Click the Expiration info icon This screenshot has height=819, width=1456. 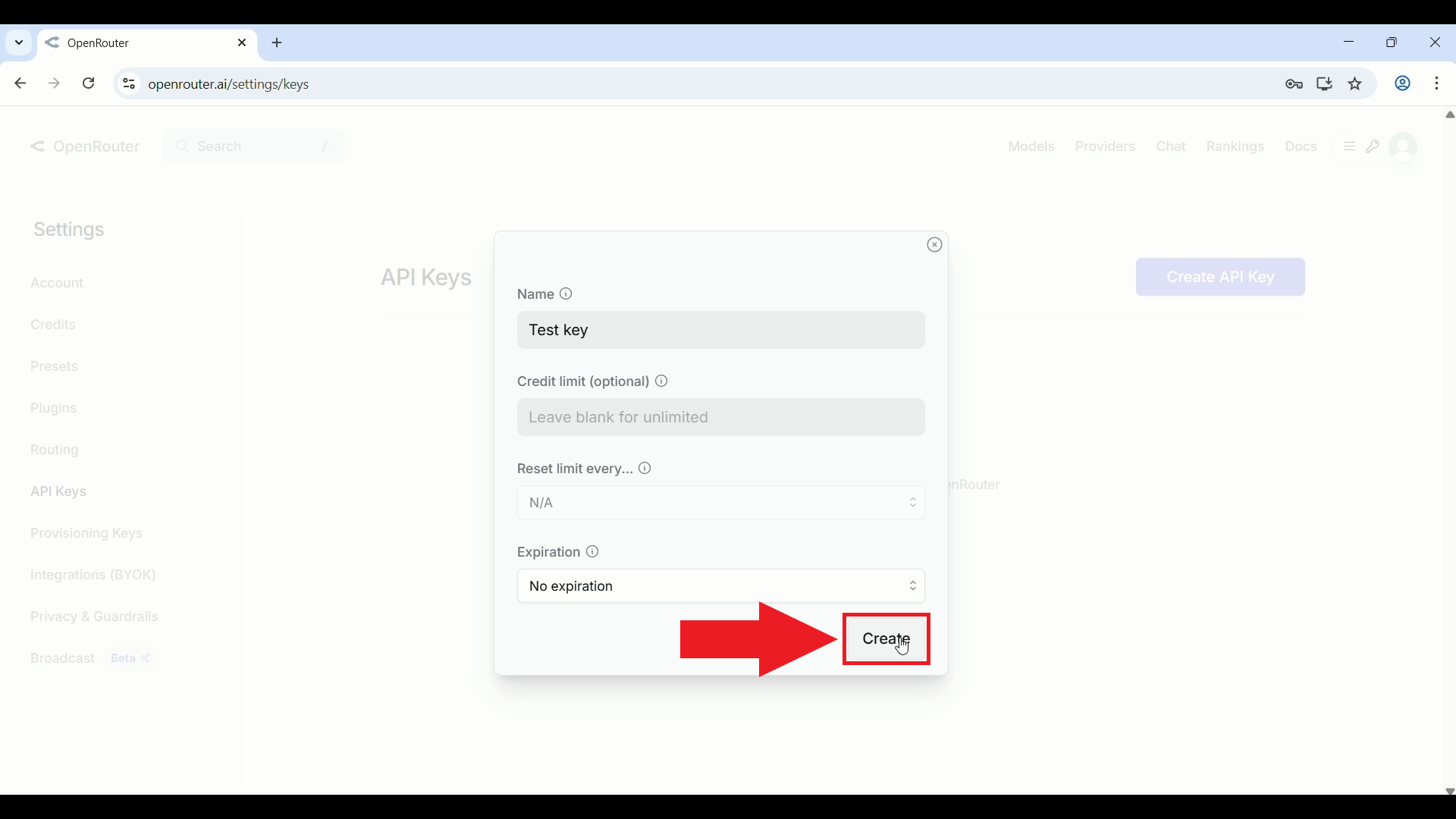pyautogui.click(x=592, y=552)
